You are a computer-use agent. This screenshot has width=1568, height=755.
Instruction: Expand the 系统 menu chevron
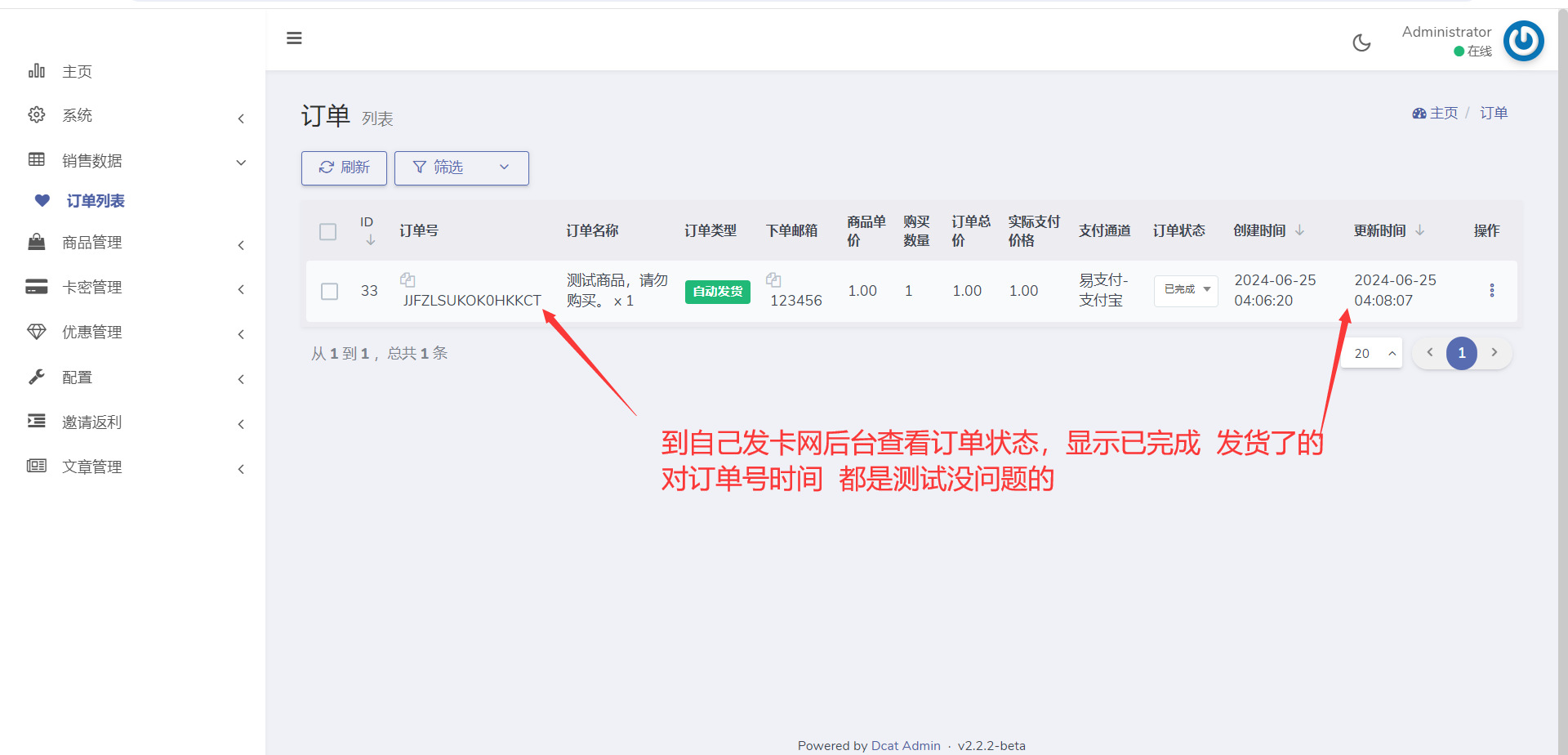[x=241, y=119]
